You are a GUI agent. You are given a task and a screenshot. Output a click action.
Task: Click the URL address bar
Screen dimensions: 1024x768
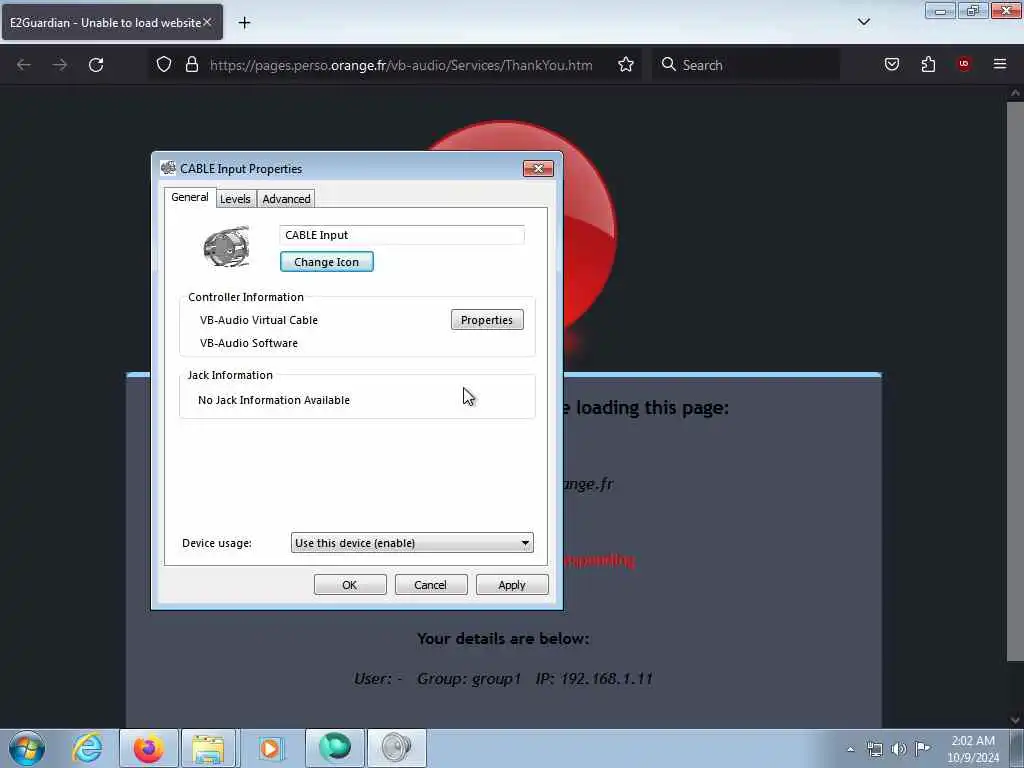(401, 65)
